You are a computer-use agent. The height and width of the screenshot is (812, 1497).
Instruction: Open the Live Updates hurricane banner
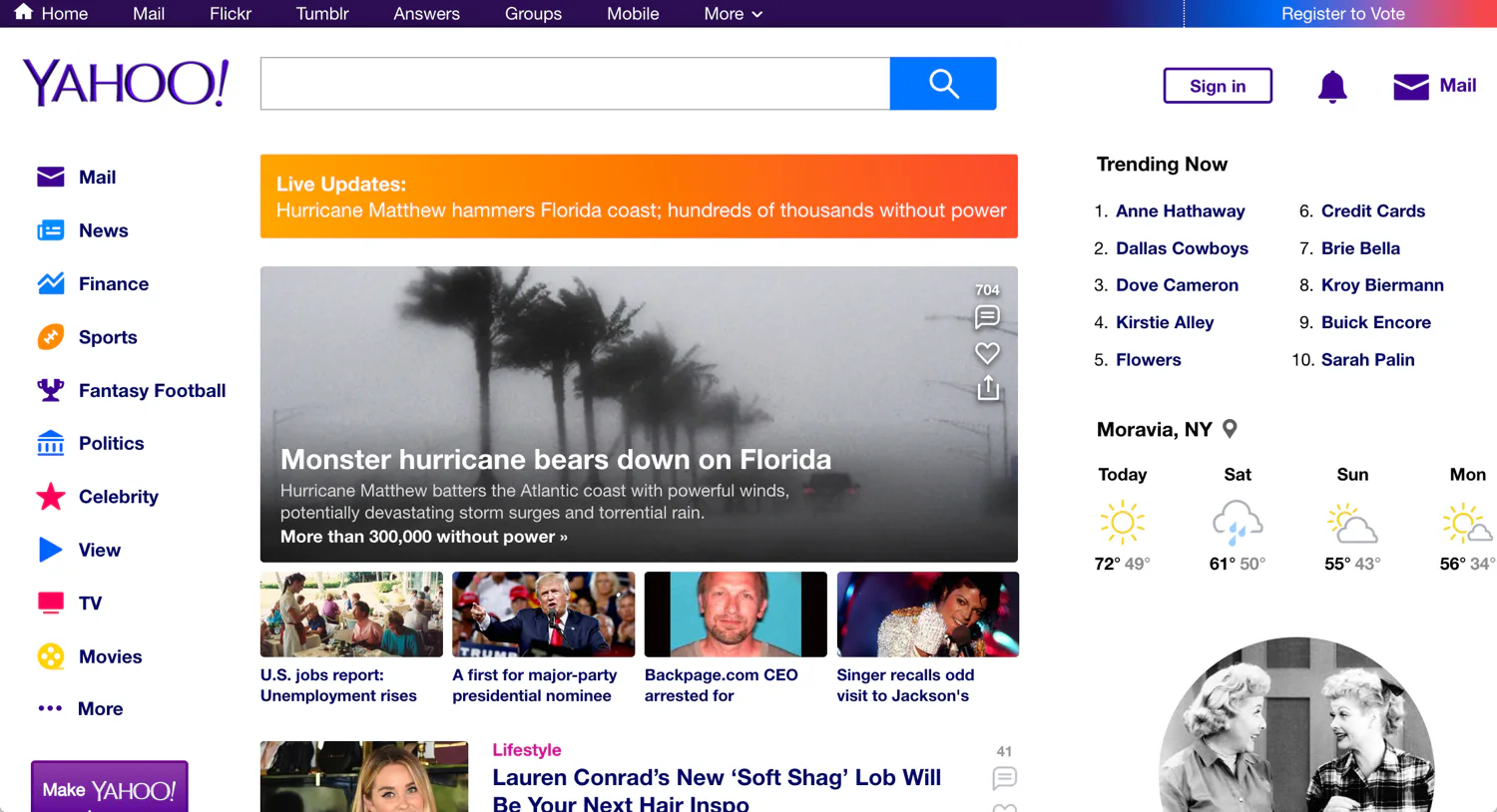coord(639,197)
